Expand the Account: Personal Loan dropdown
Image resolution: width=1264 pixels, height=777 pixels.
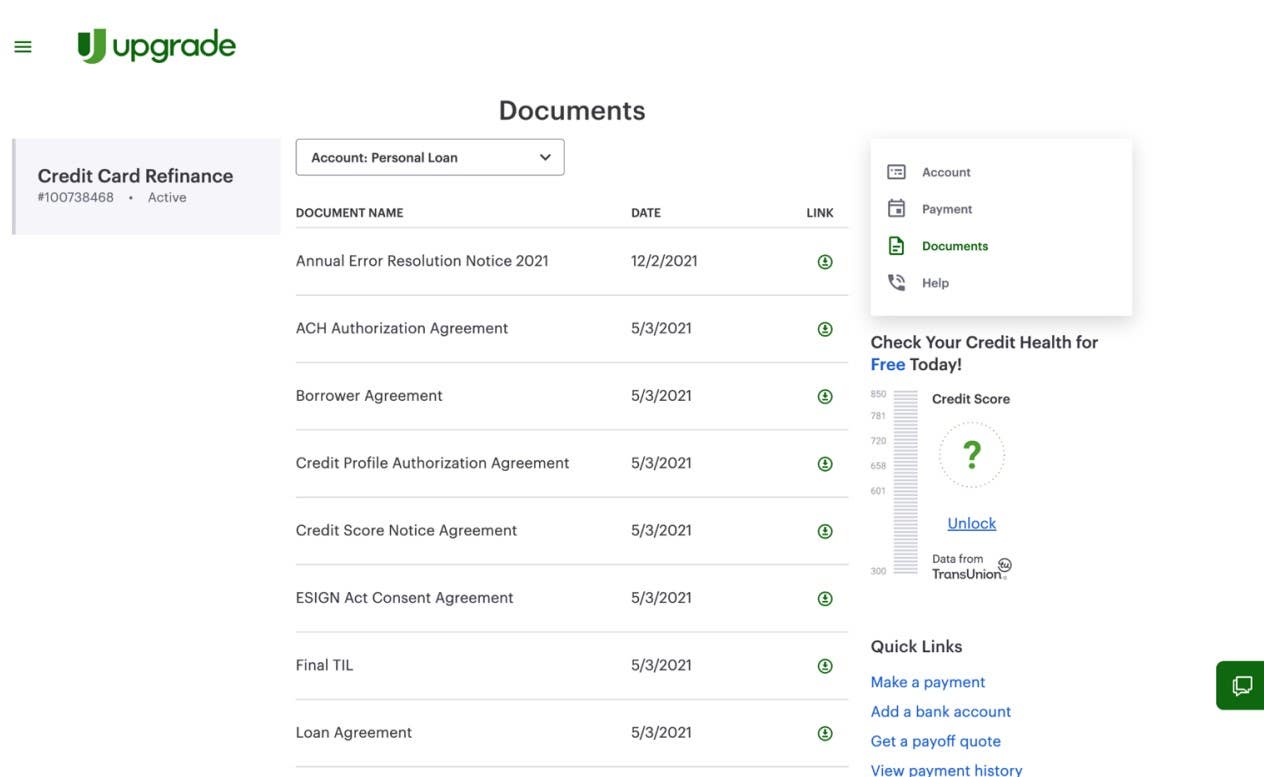point(430,157)
